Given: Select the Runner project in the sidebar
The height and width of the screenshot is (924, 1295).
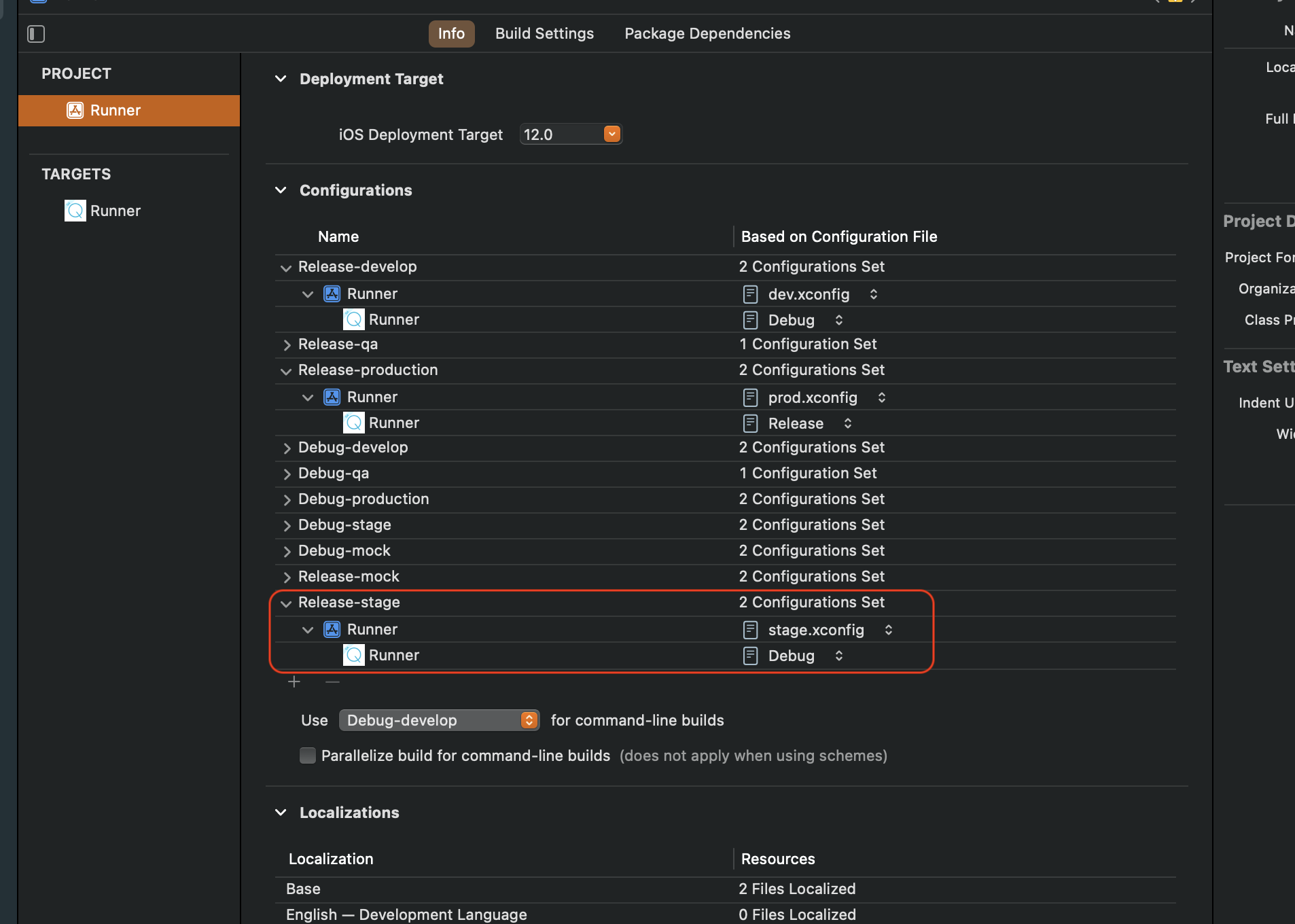Looking at the screenshot, I should [114, 110].
